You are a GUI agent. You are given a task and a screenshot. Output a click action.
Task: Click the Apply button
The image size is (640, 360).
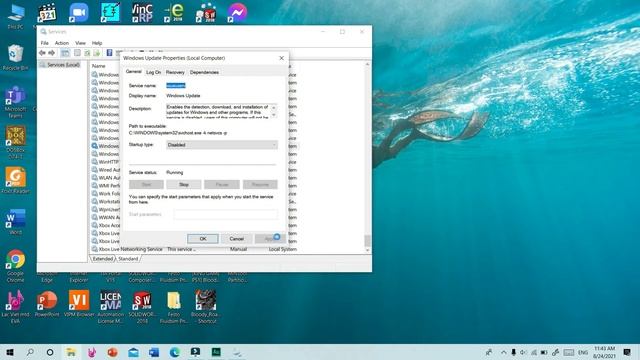(x=270, y=239)
